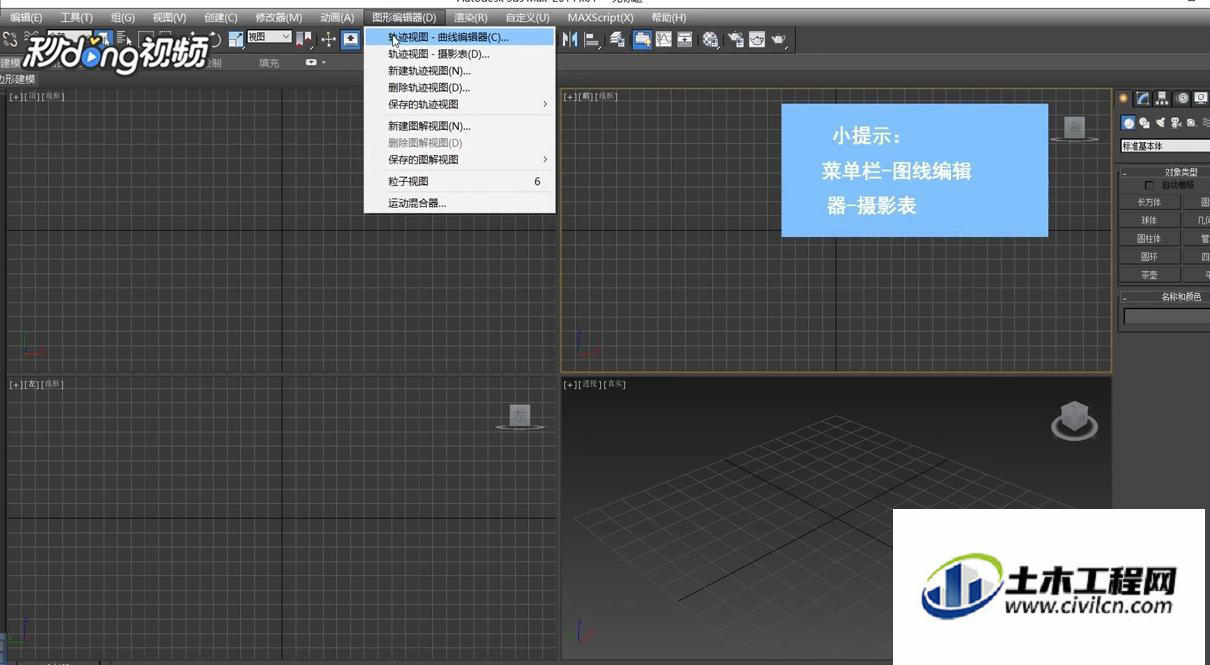
Task: Open the 编辑(E) menu
Action: [x=26, y=18]
